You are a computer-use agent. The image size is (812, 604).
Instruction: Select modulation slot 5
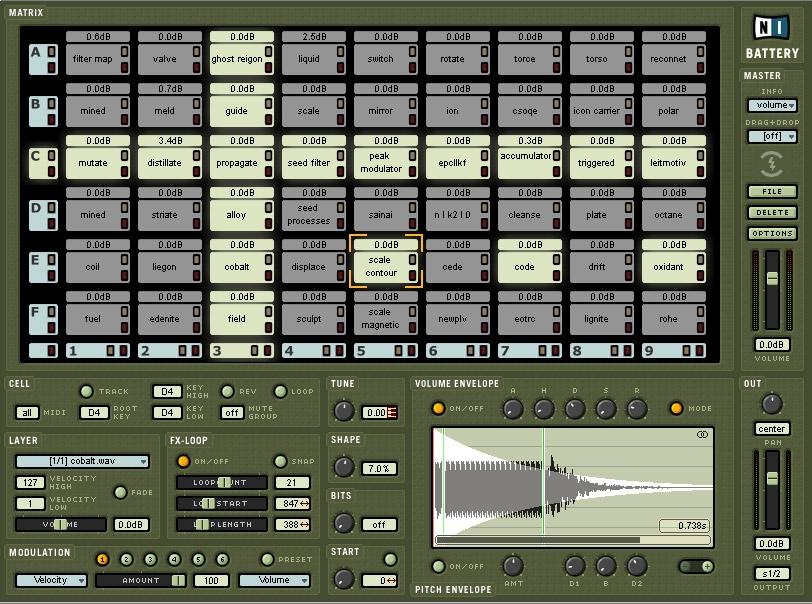(198, 559)
